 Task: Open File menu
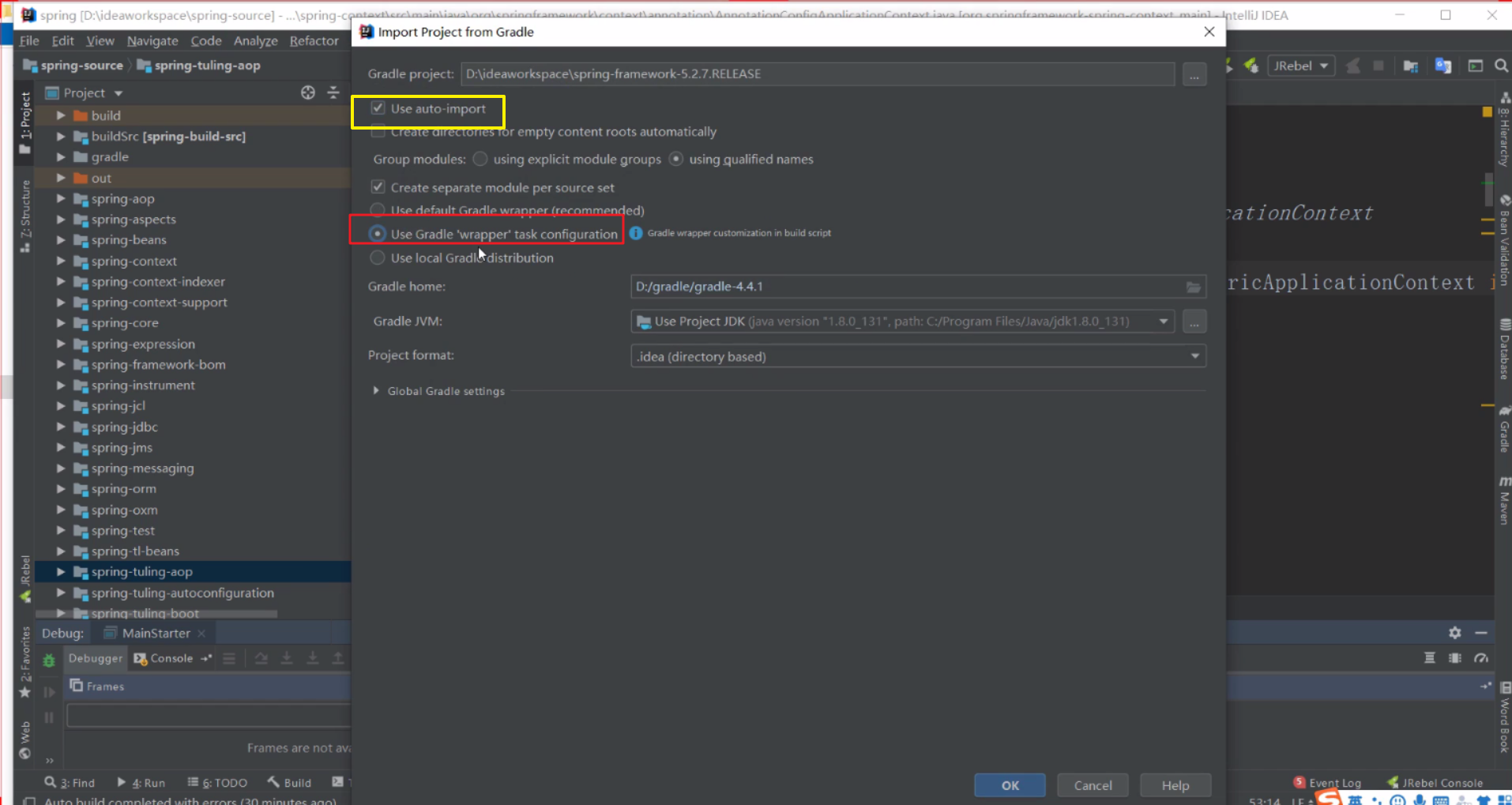[29, 40]
